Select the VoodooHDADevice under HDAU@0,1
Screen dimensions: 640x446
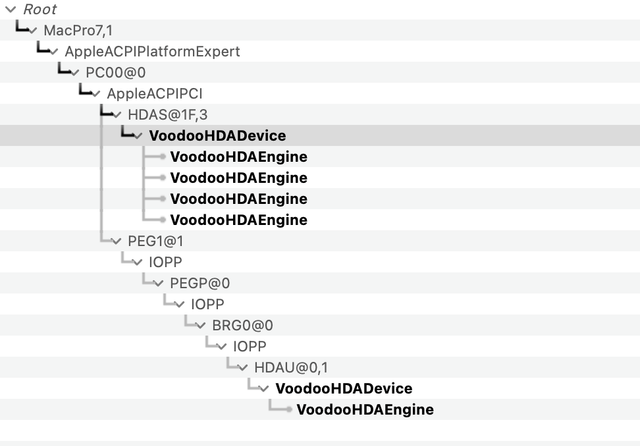pyautogui.click(x=344, y=388)
